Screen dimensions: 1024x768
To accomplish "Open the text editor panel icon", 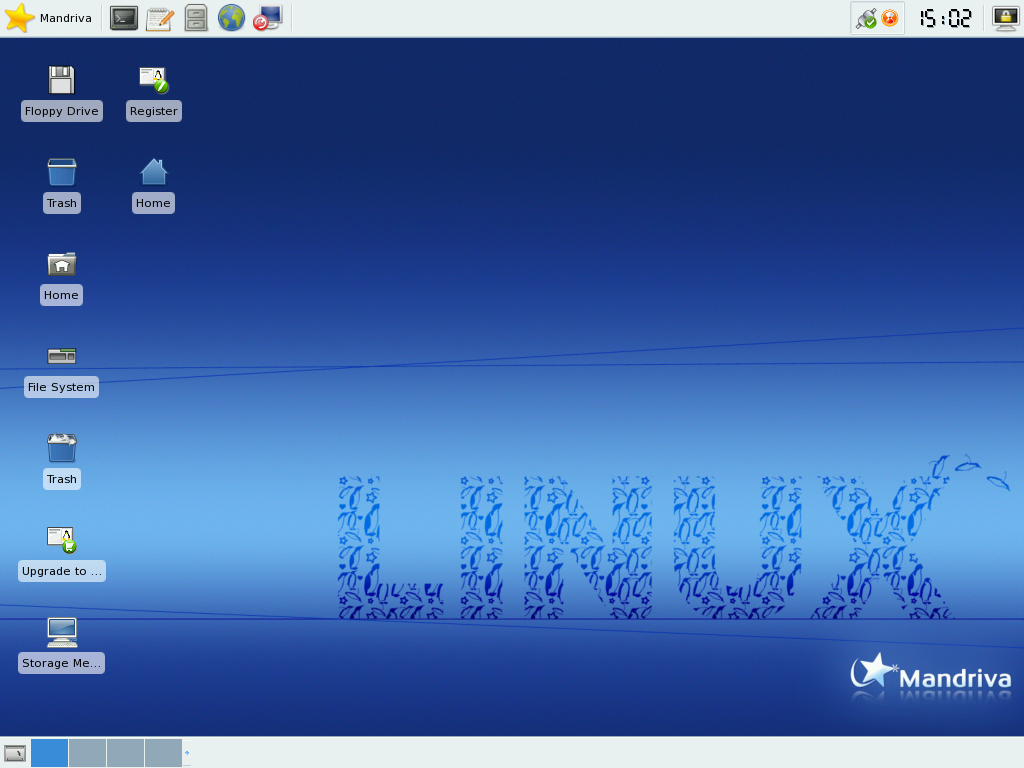I will tap(160, 17).
